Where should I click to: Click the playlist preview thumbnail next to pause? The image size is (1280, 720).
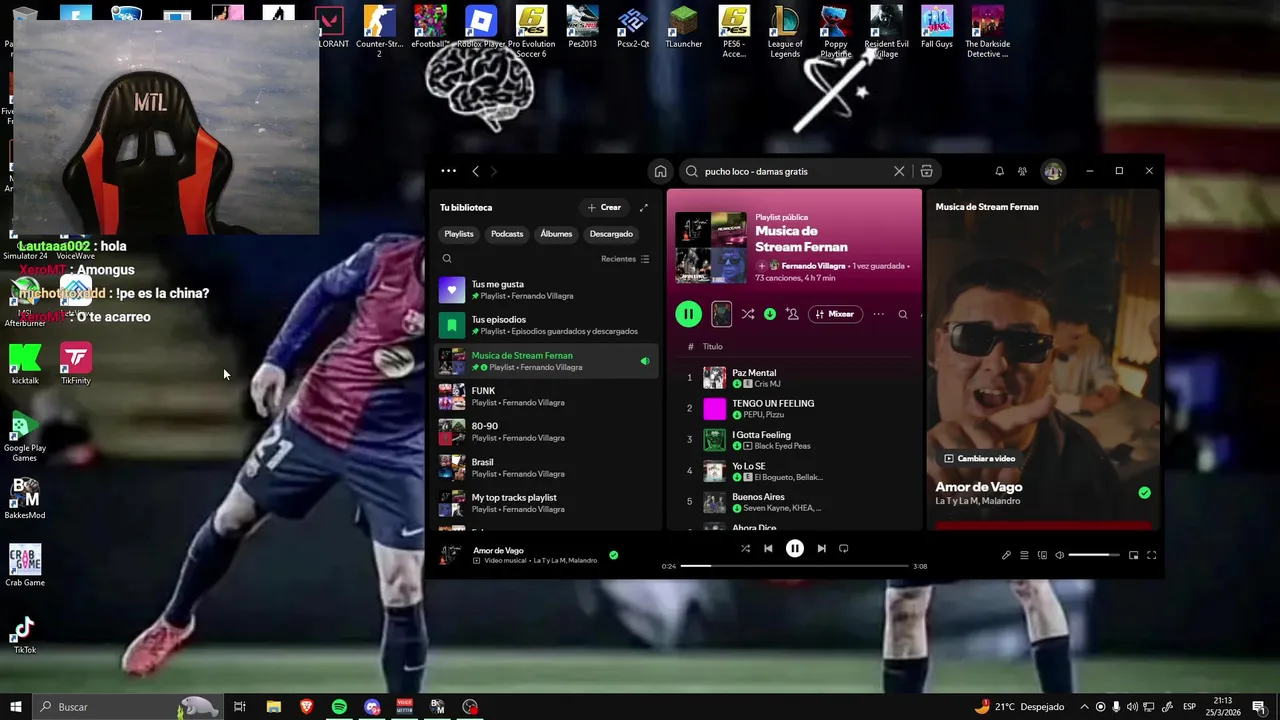[721, 314]
